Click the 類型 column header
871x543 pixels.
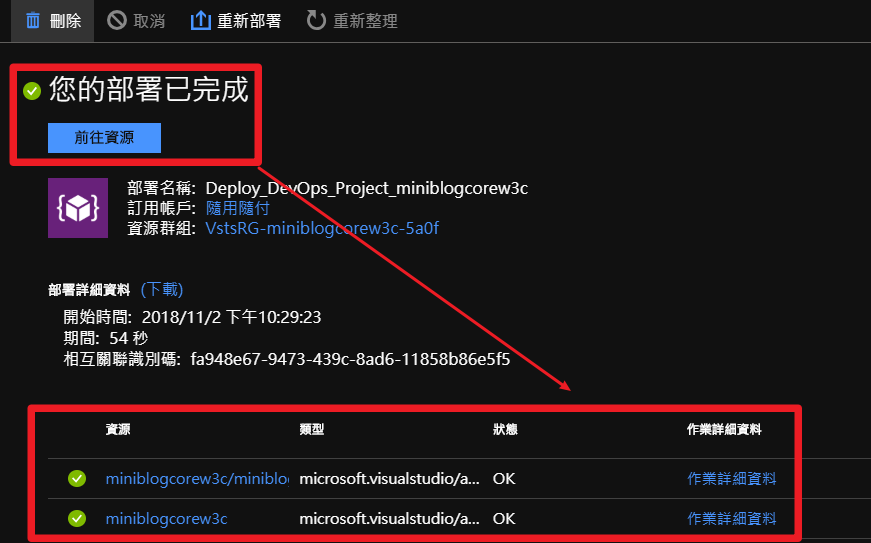(x=312, y=429)
